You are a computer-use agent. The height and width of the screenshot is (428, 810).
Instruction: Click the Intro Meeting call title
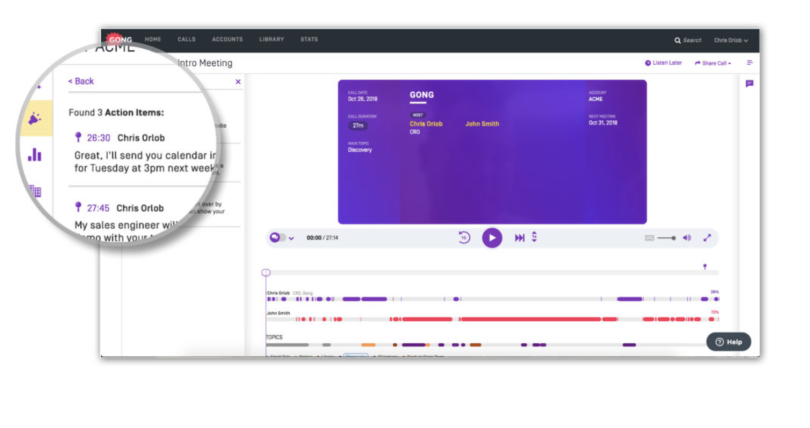point(205,63)
